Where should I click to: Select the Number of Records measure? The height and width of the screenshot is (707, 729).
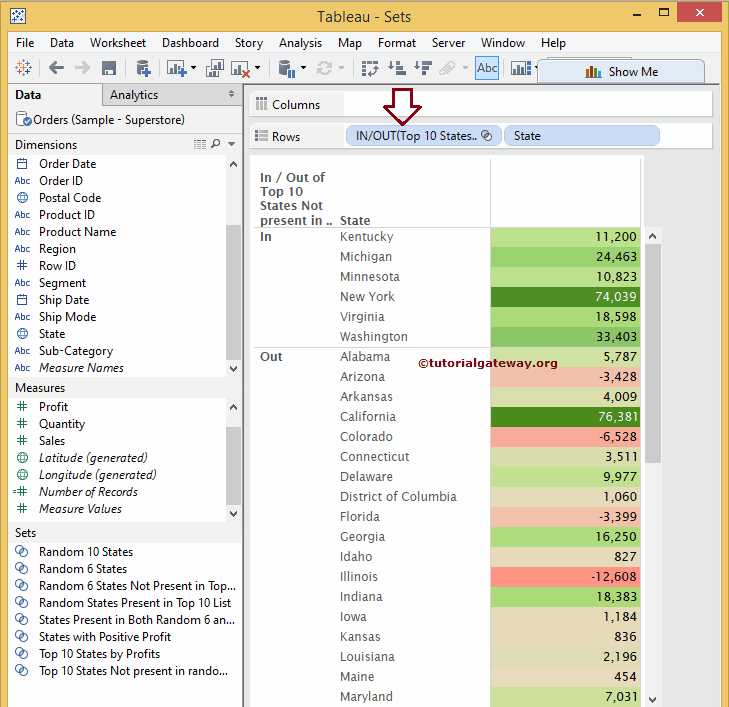(88, 492)
